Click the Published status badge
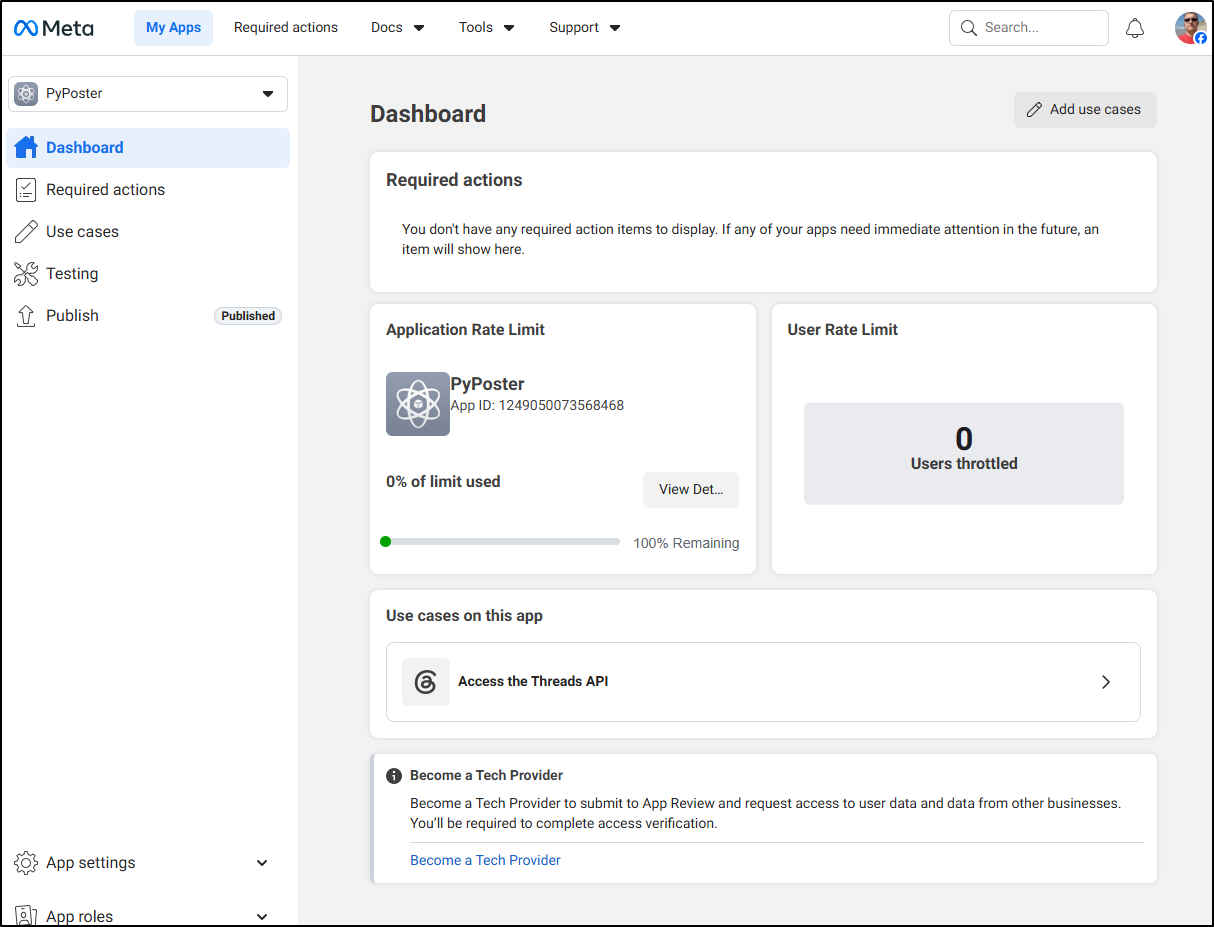Screen dimensions: 1214x927 tap(248, 316)
